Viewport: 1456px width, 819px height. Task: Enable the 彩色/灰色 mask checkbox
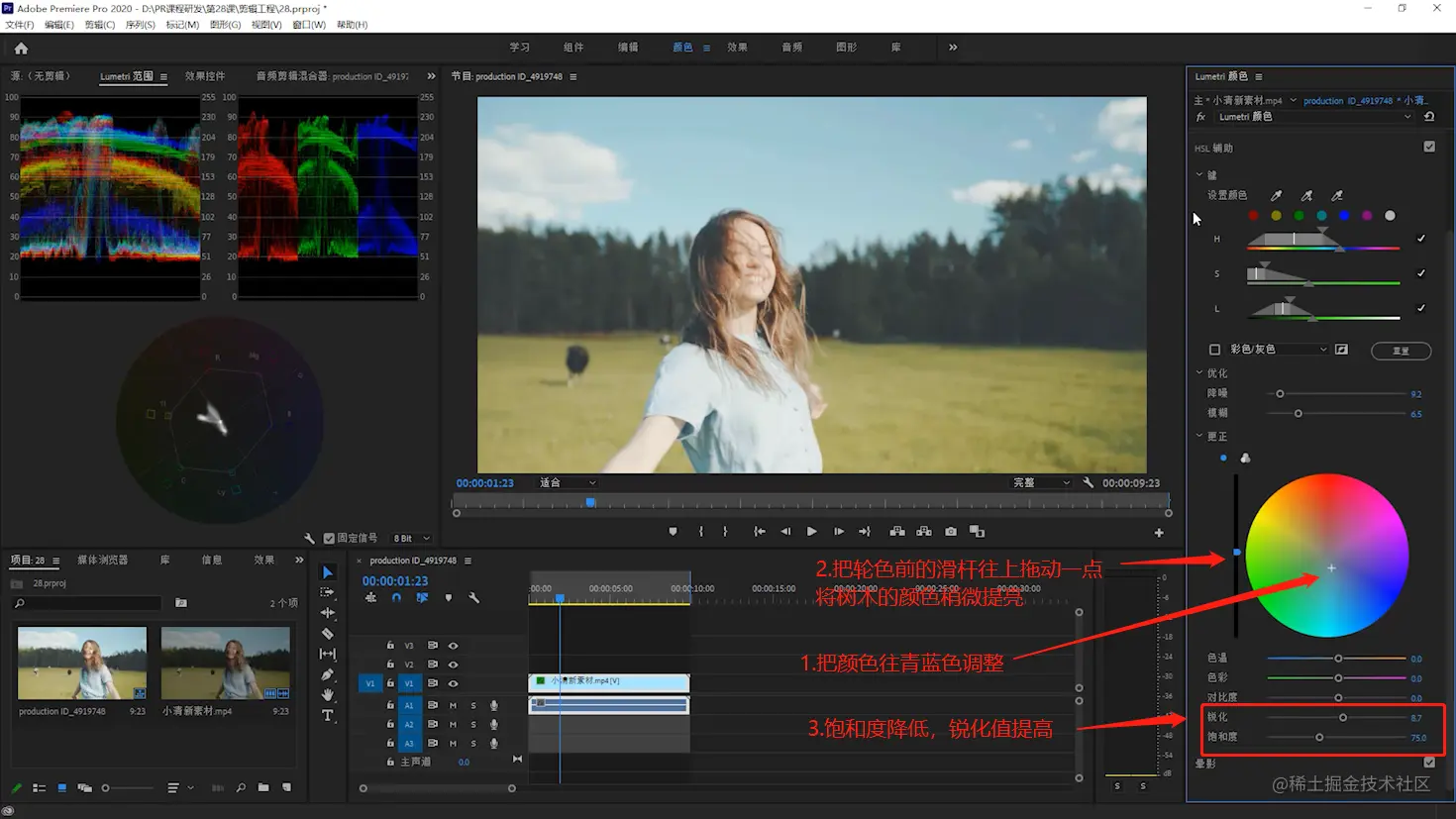tap(1214, 350)
